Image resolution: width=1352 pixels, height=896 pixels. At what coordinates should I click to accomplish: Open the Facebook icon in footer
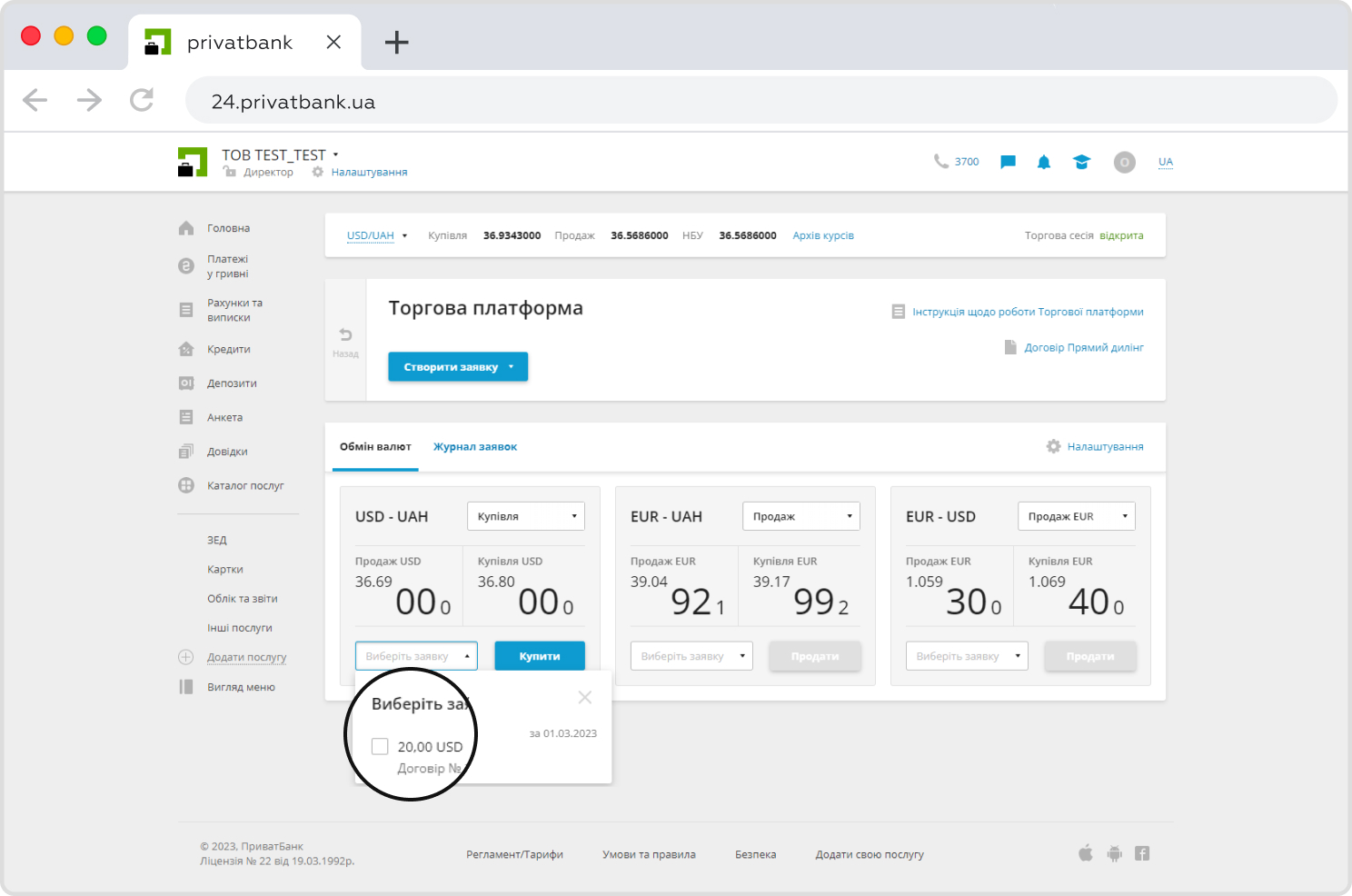click(x=1142, y=853)
